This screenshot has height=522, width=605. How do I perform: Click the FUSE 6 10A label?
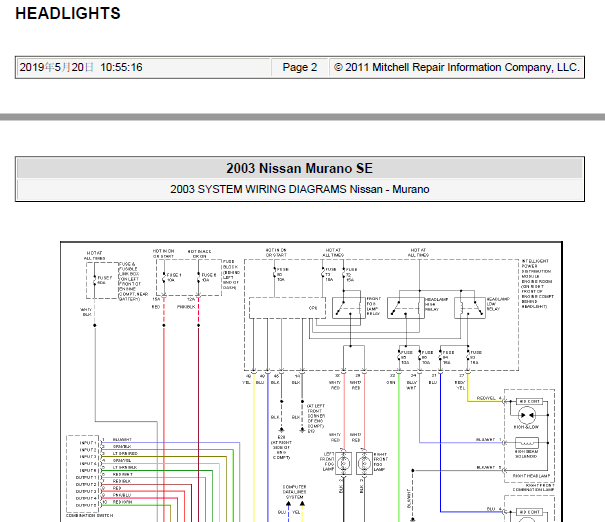209,277
